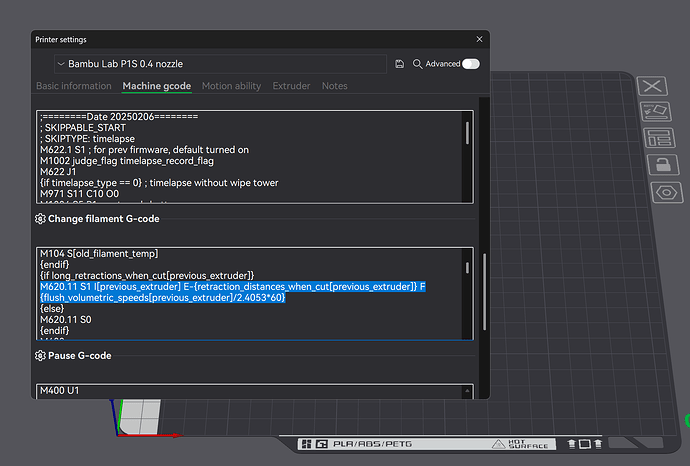The image size is (690, 466).
Task: Expand the Bambu Lab P1S preset dropdown
Action: point(220,64)
